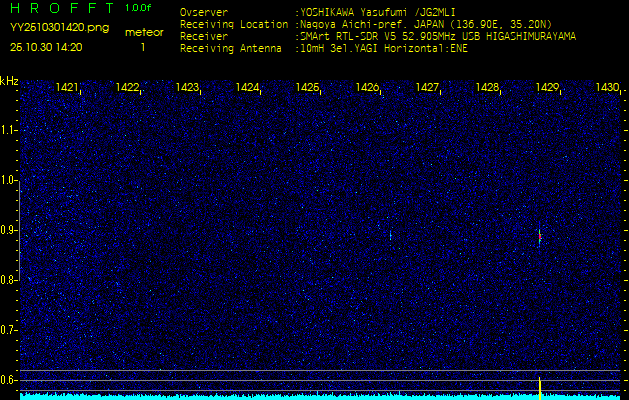Click the Receiving Location label

click(x=234, y=24)
